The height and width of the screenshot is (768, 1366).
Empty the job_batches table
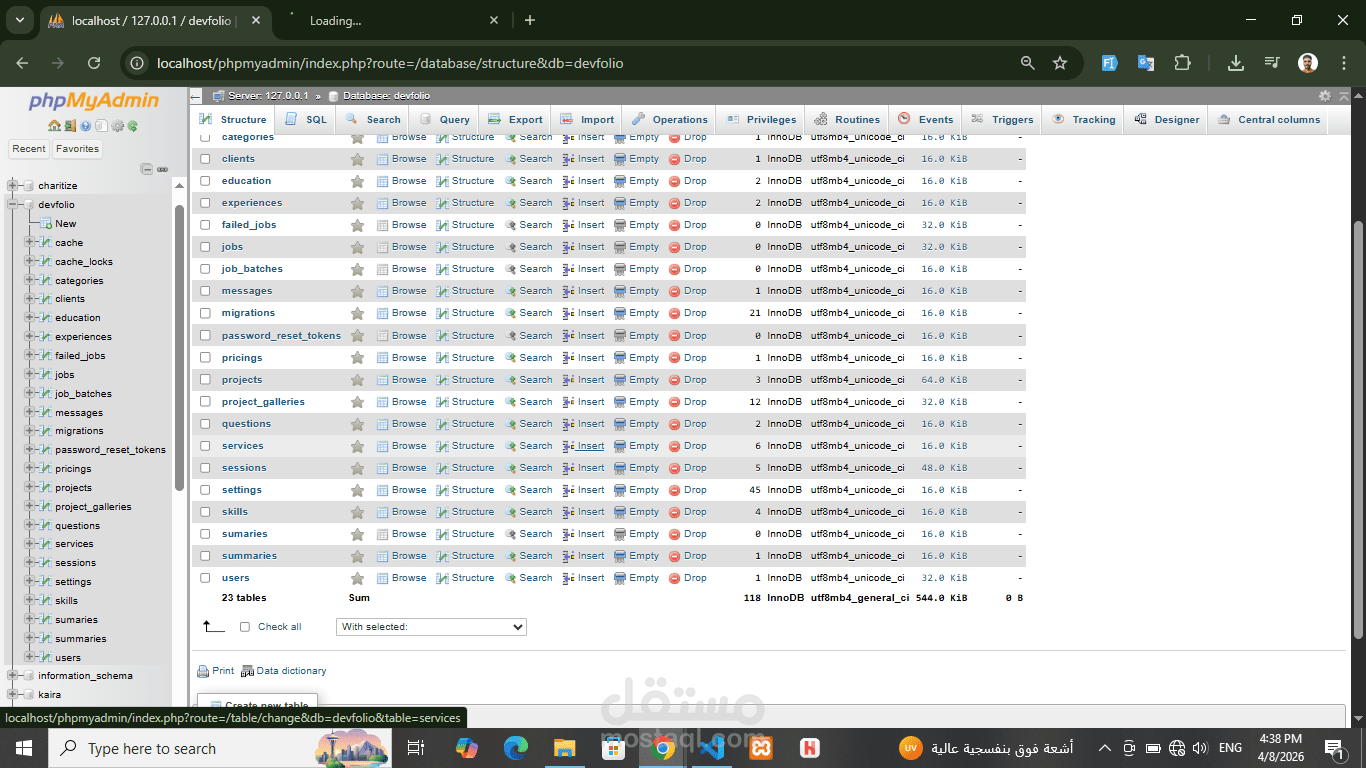pos(637,269)
